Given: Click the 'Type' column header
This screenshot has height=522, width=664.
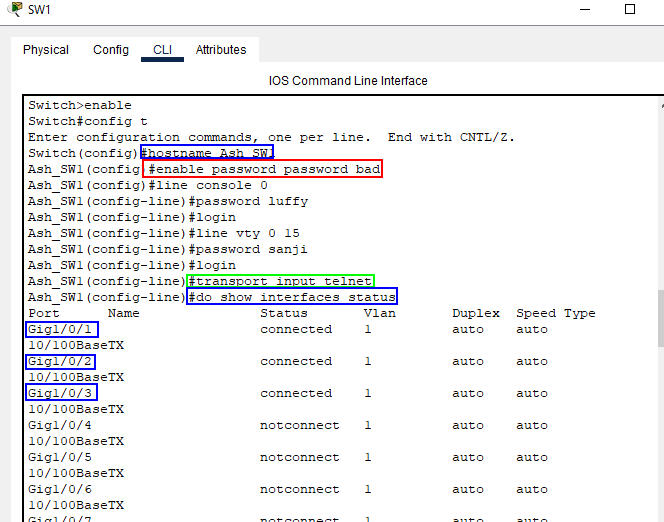Looking at the screenshot, I should coord(580,313).
